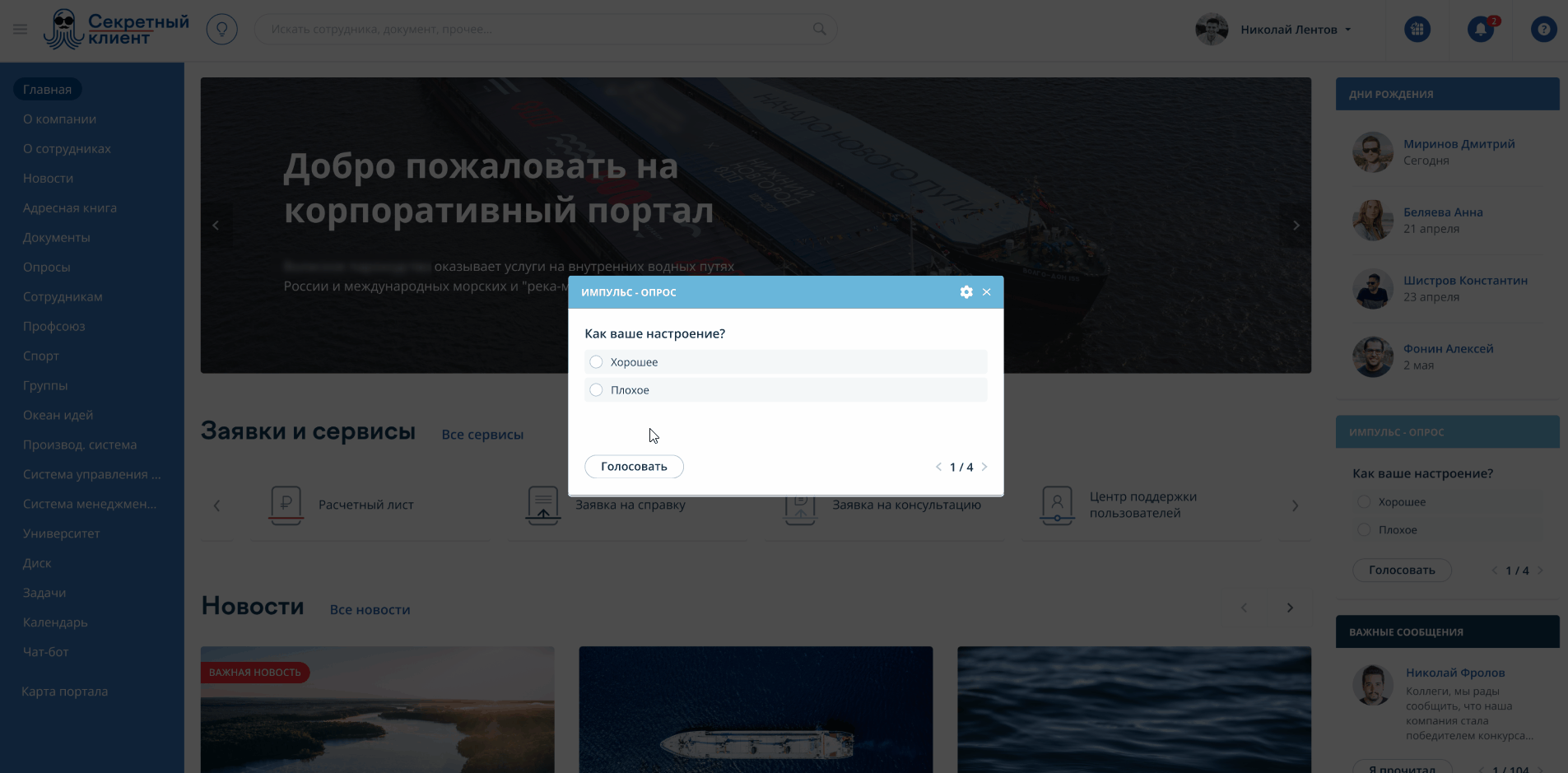Open Опросы menu item
Viewport: 1568px width, 773px height.
tap(47, 267)
